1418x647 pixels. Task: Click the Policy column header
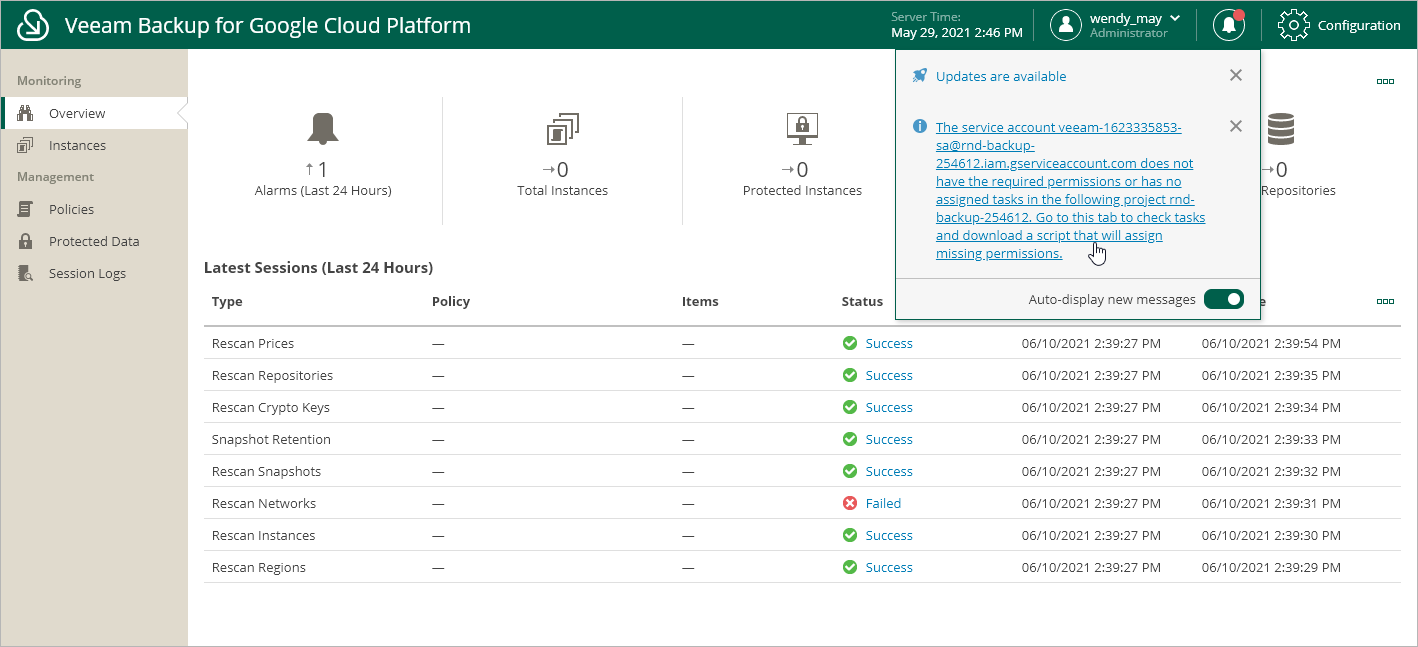451,301
